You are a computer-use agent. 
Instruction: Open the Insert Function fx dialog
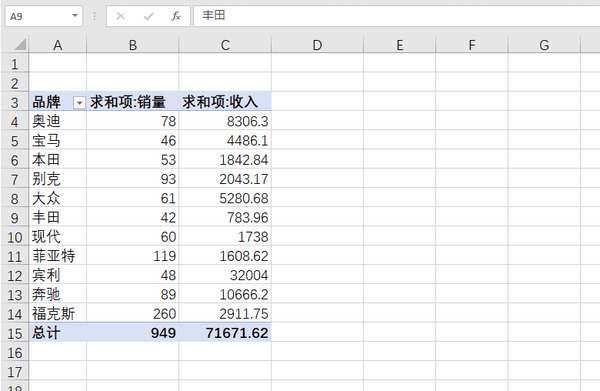(176, 16)
